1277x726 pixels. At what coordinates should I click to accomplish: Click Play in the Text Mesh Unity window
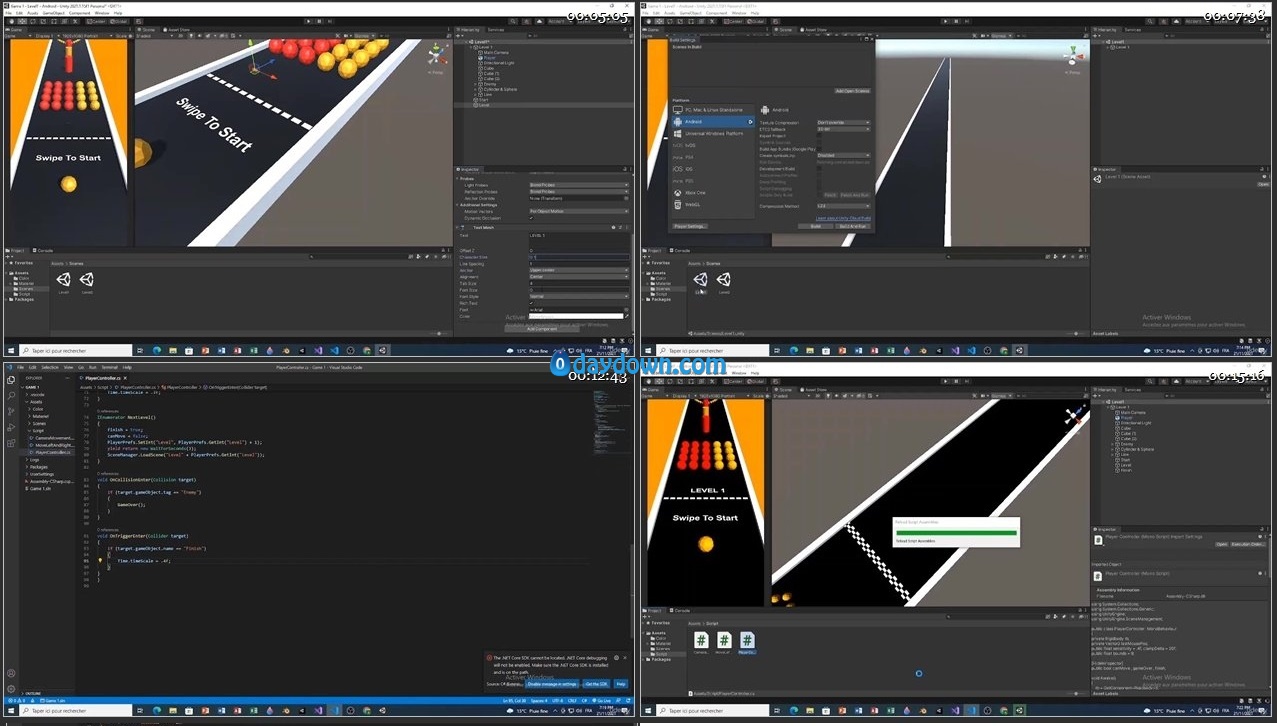point(306,20)
